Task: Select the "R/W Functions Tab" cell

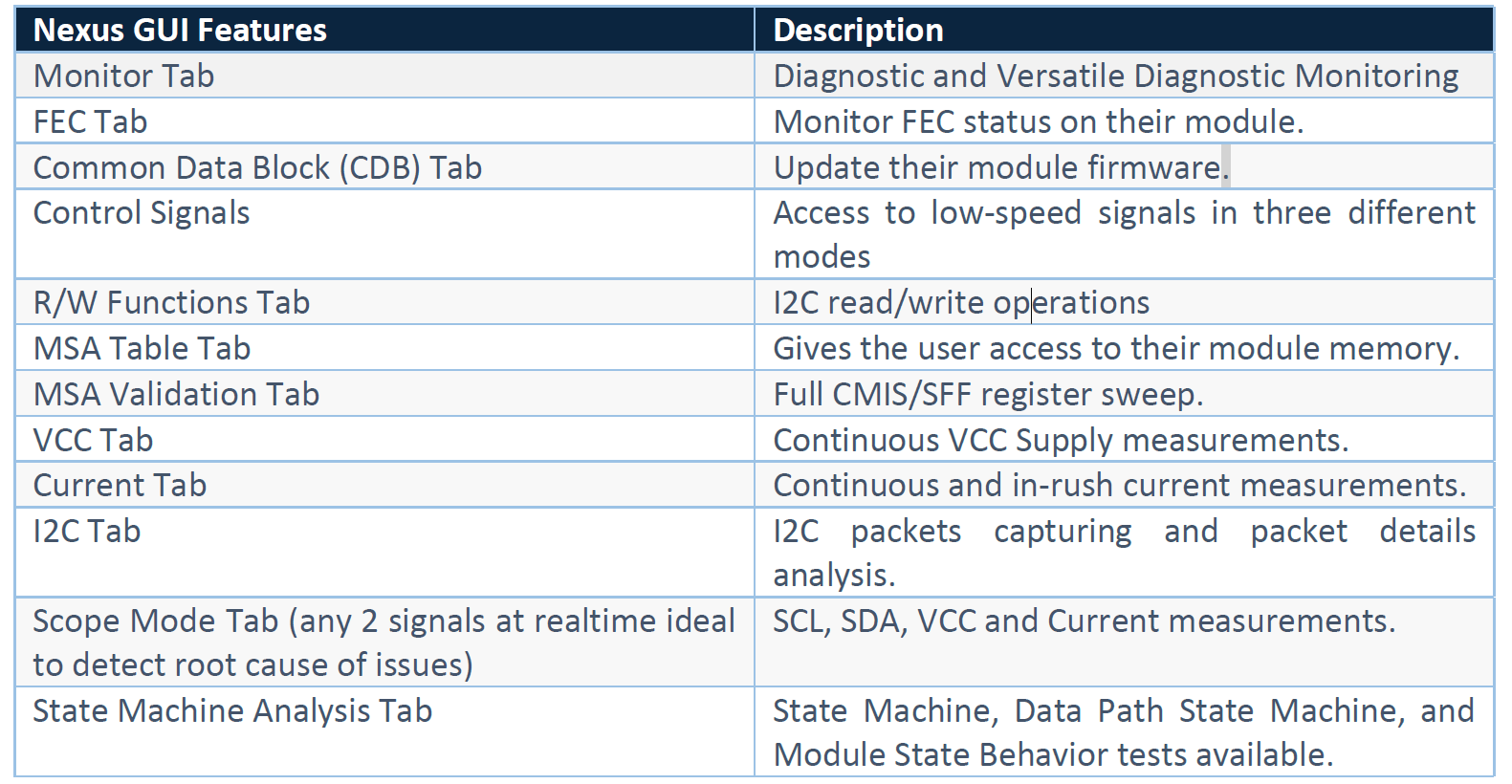Action: point(171,303)
